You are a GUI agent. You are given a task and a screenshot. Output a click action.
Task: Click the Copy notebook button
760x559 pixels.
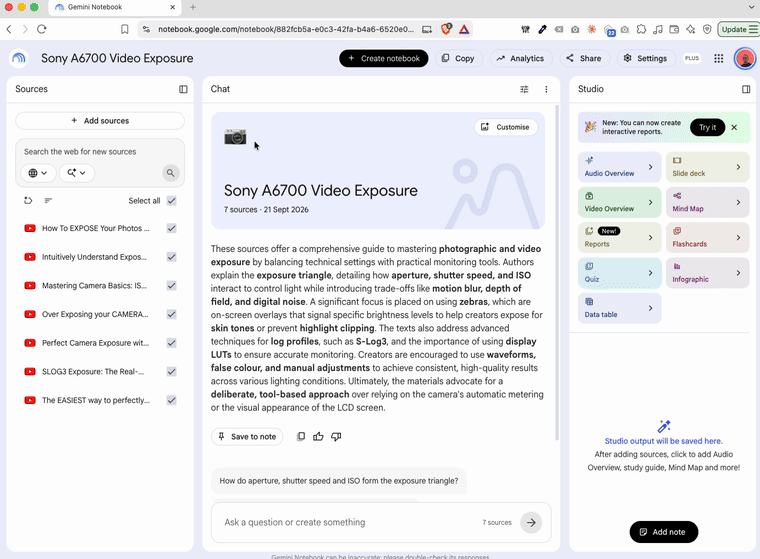(x=458, y=59)
